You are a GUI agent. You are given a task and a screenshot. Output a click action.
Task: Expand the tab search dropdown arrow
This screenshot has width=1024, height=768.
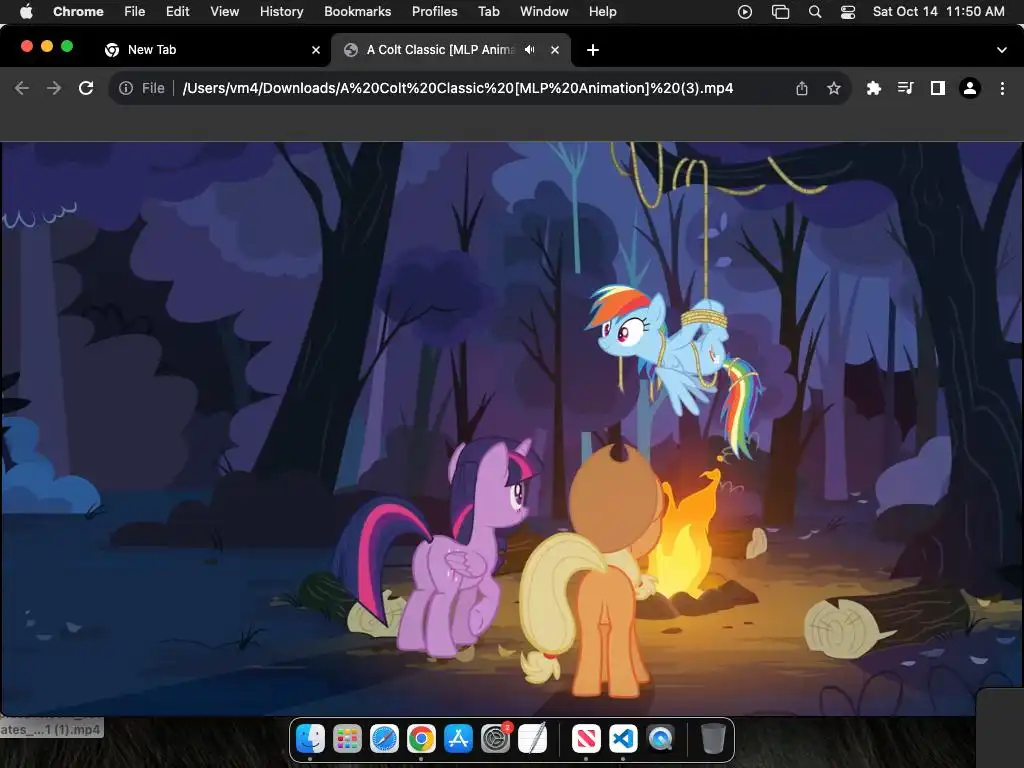pyautogui.click(x=1001, y=50)
